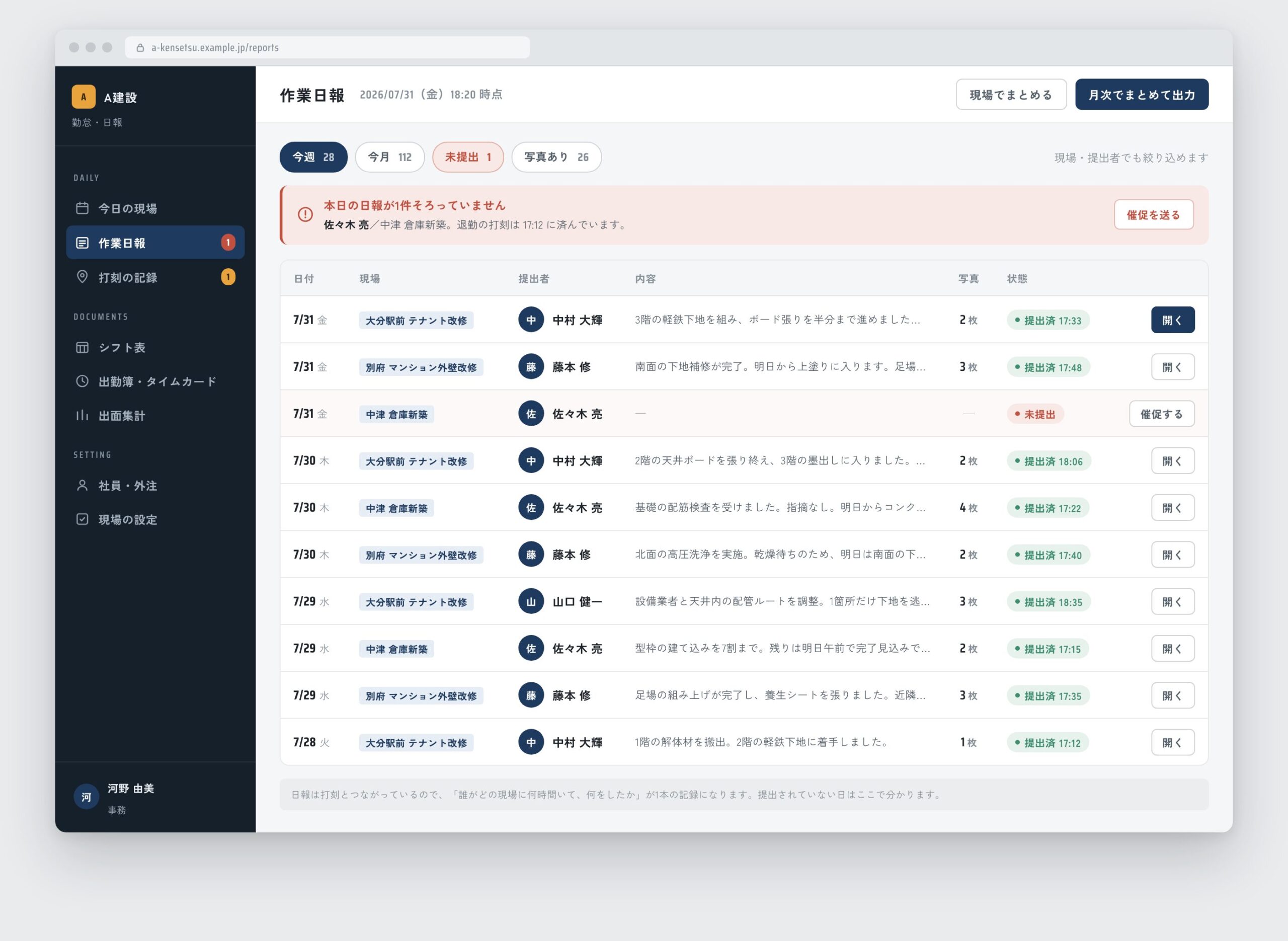Click 別府 マンション外壁改修 tag in 7/29 row
1288x941 pixels.
421,695
